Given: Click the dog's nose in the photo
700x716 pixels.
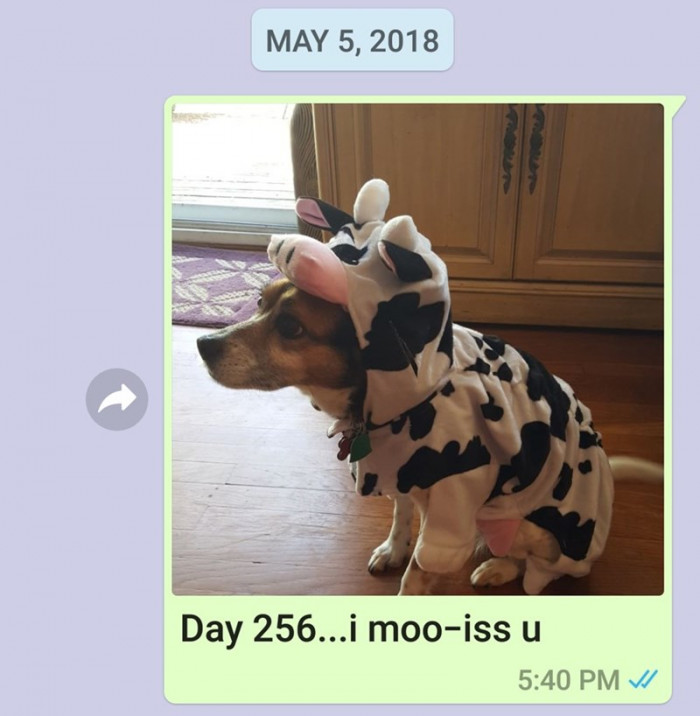Looking at the screenshot, I should click(x=206, y=347).
